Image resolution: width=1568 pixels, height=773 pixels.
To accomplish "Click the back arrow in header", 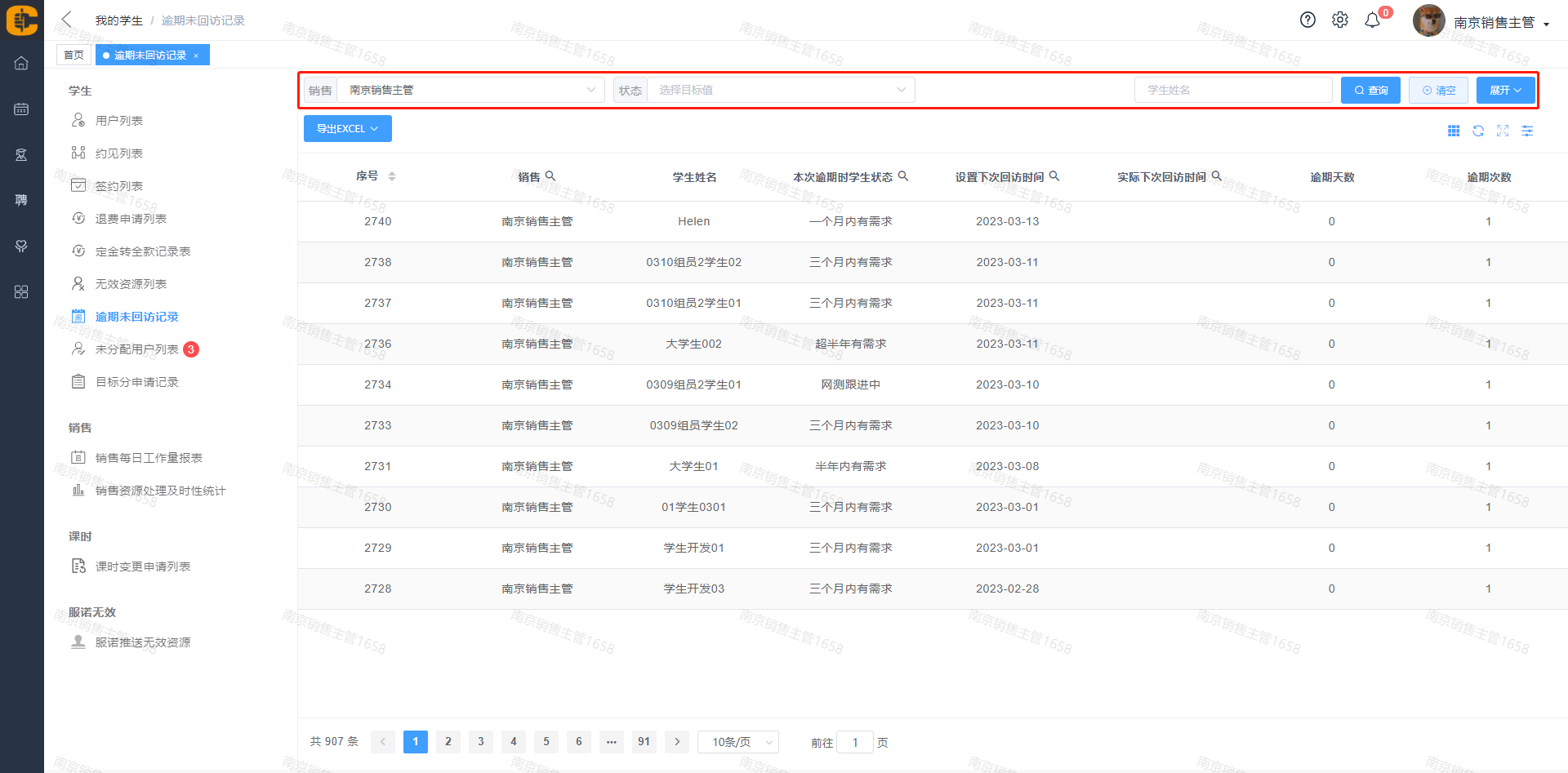I will (x=67, y=20).
